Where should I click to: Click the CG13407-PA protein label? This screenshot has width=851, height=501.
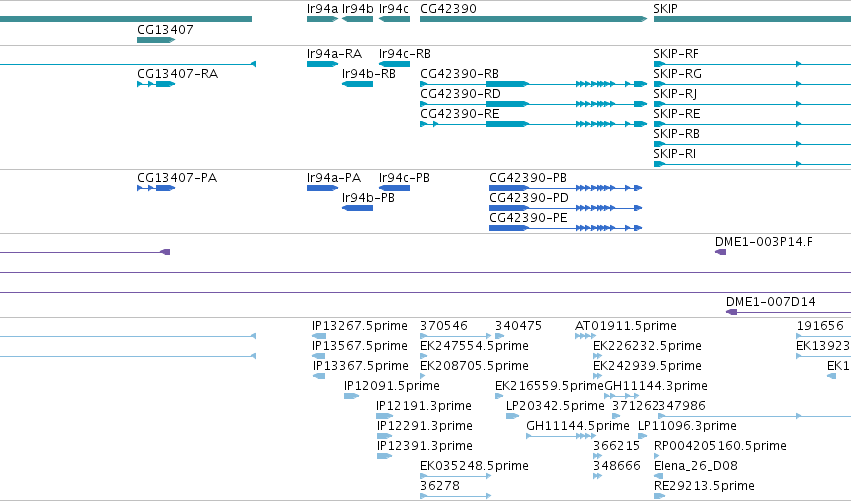coord(177,178)
